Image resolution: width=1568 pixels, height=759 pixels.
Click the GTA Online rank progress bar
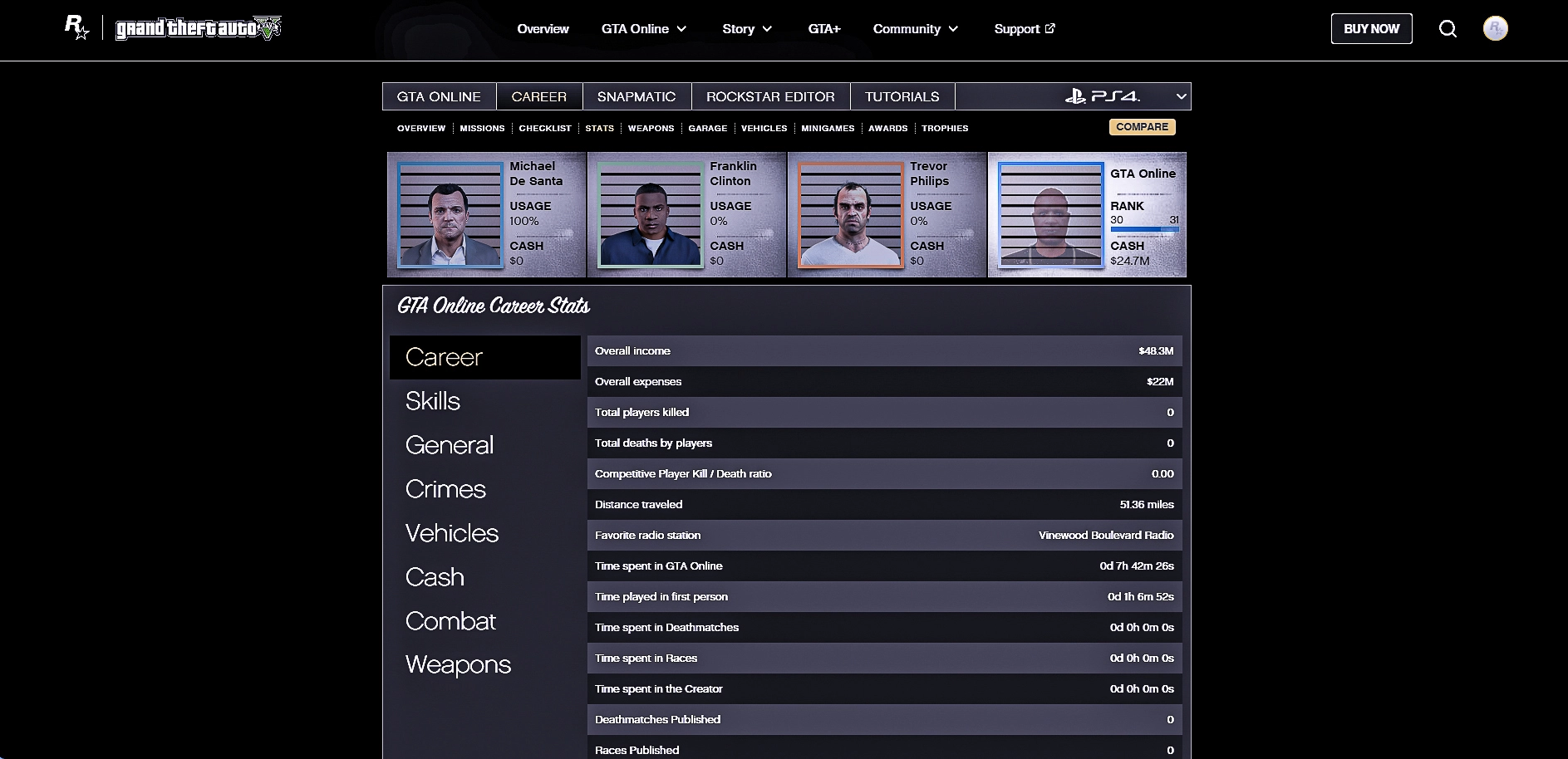tap(1144, 229)
